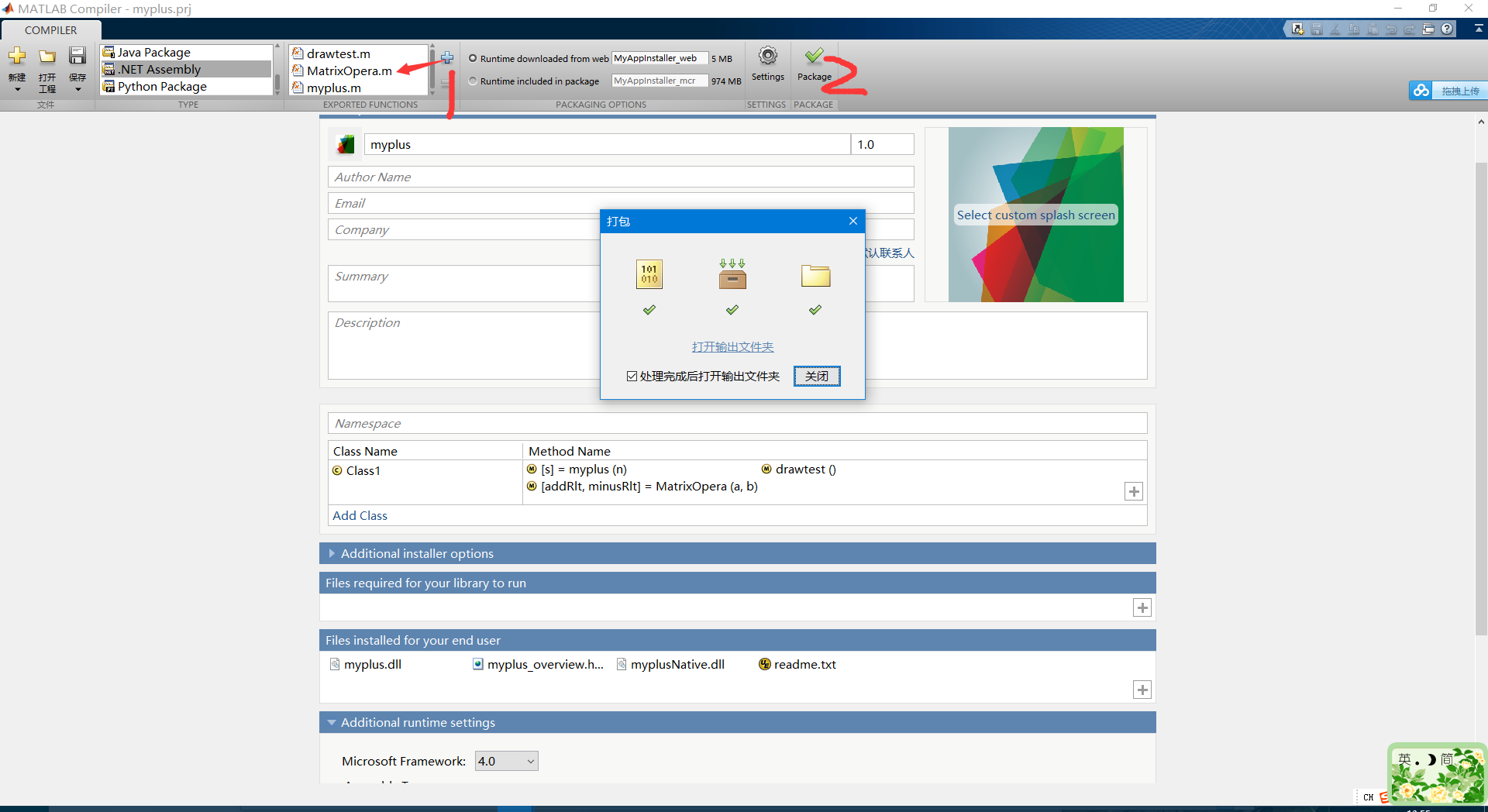The width and height of the screenshot is (1488, 812).
Task: Click the plus button to add a method to Class1
Action: 1134,491
